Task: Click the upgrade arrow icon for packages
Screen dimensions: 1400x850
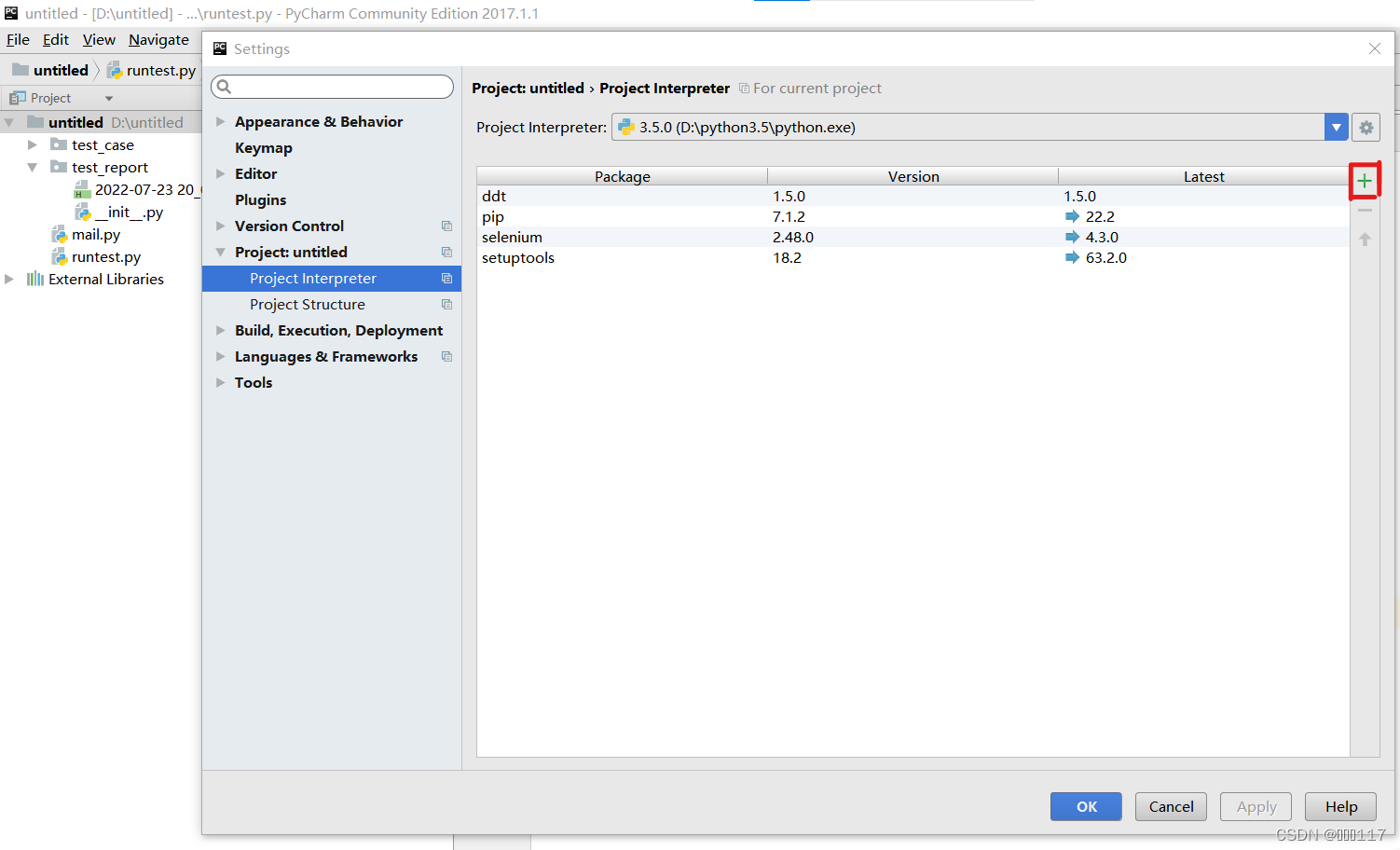Action: 1364,239
